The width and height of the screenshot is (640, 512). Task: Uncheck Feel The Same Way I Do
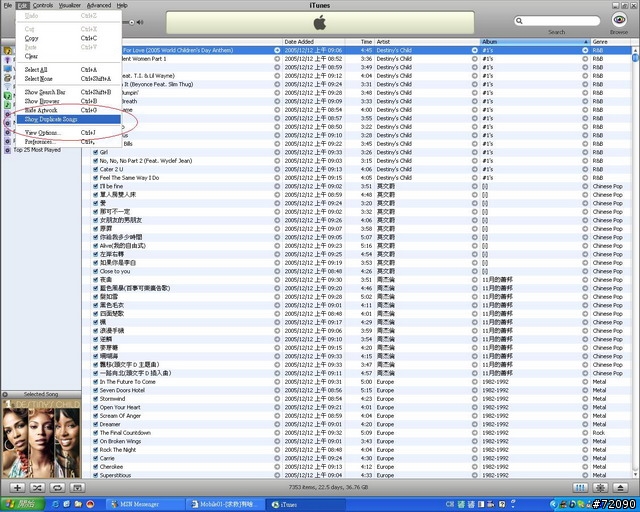(96, 178)
